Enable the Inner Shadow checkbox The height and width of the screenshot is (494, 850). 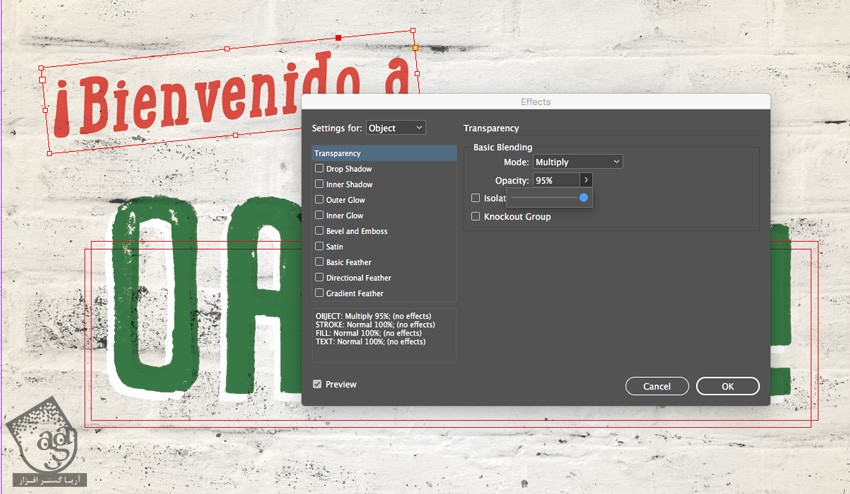[319, 184]
